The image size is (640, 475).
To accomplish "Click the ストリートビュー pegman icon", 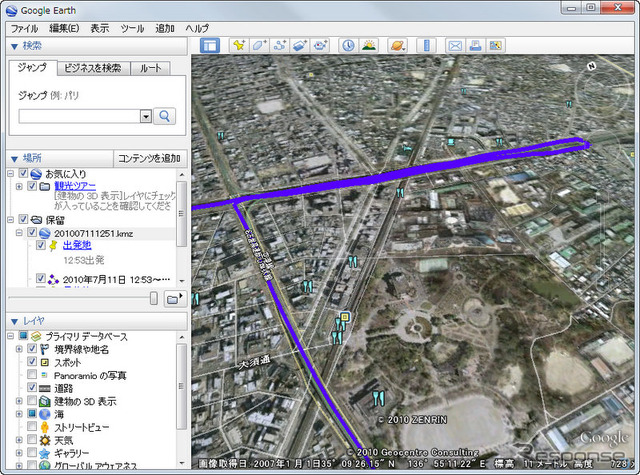I will click(x=44, y=427).
